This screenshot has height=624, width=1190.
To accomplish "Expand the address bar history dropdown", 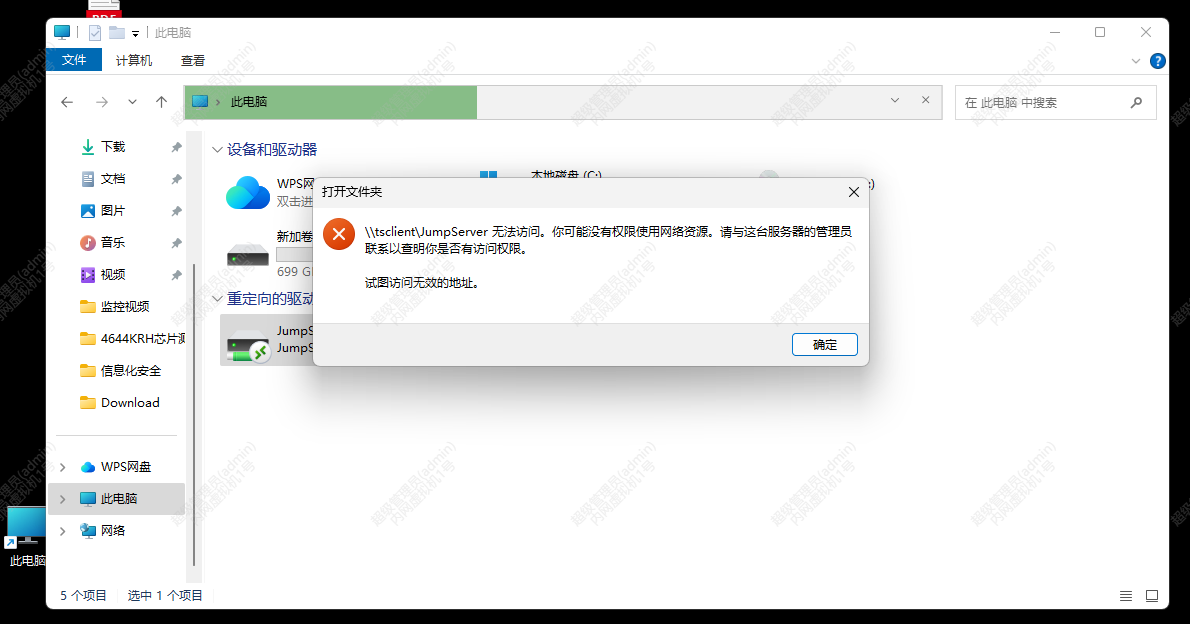I will pyautogui.click(x=895, y=100).
